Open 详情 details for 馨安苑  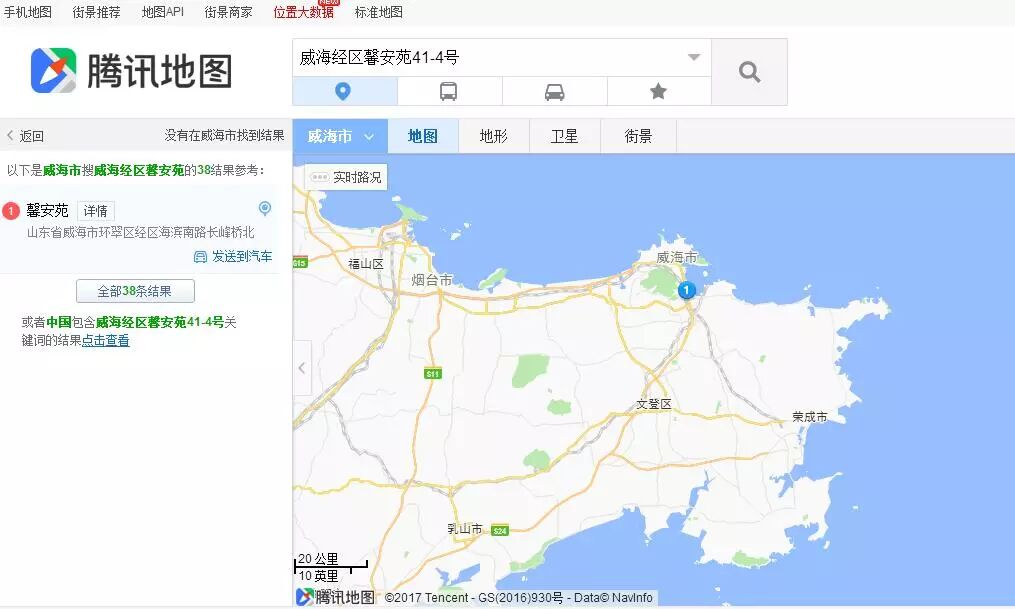pos(96,211)
